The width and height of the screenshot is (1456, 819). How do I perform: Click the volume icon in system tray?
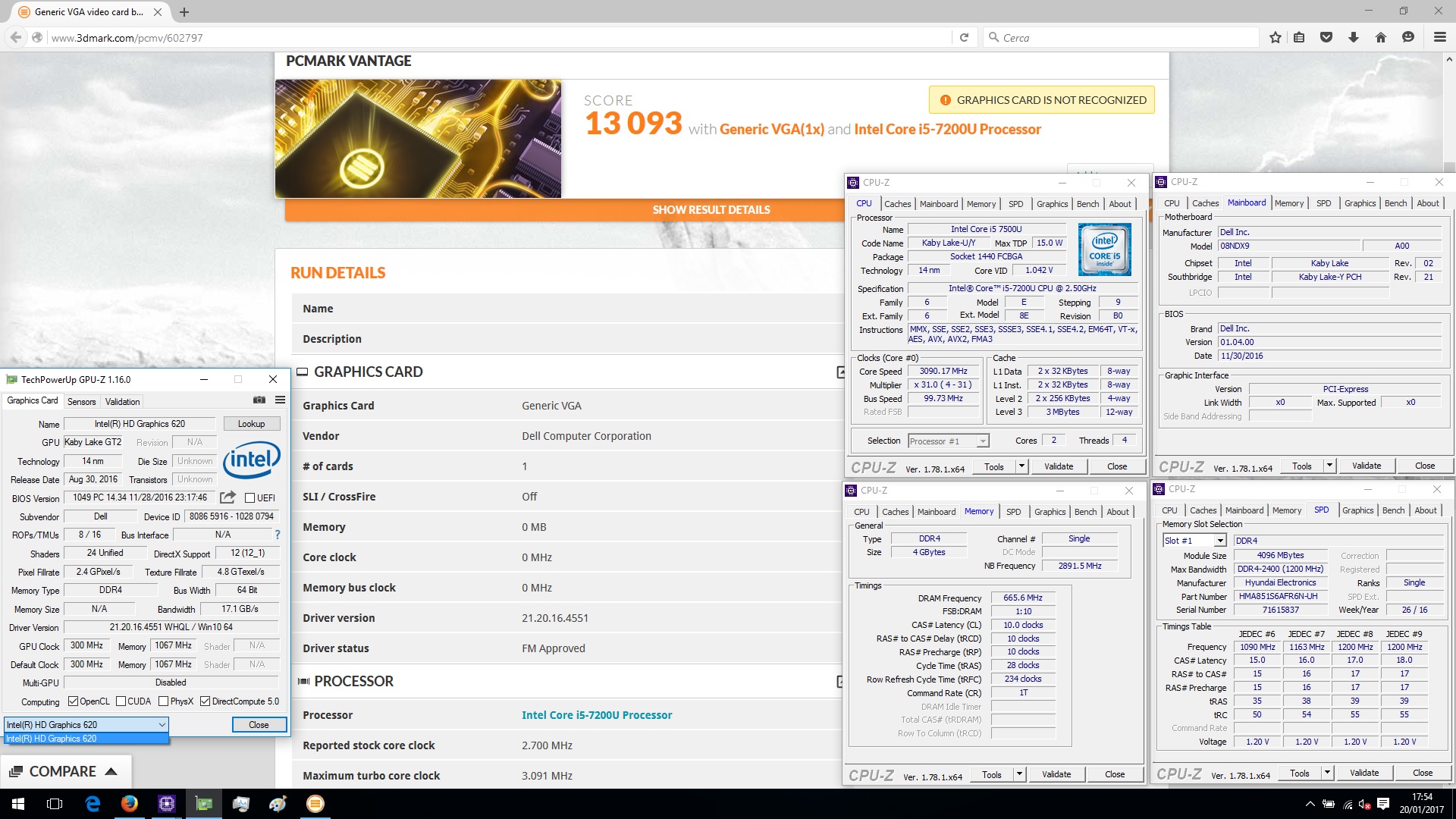[x=1365, y=804]
